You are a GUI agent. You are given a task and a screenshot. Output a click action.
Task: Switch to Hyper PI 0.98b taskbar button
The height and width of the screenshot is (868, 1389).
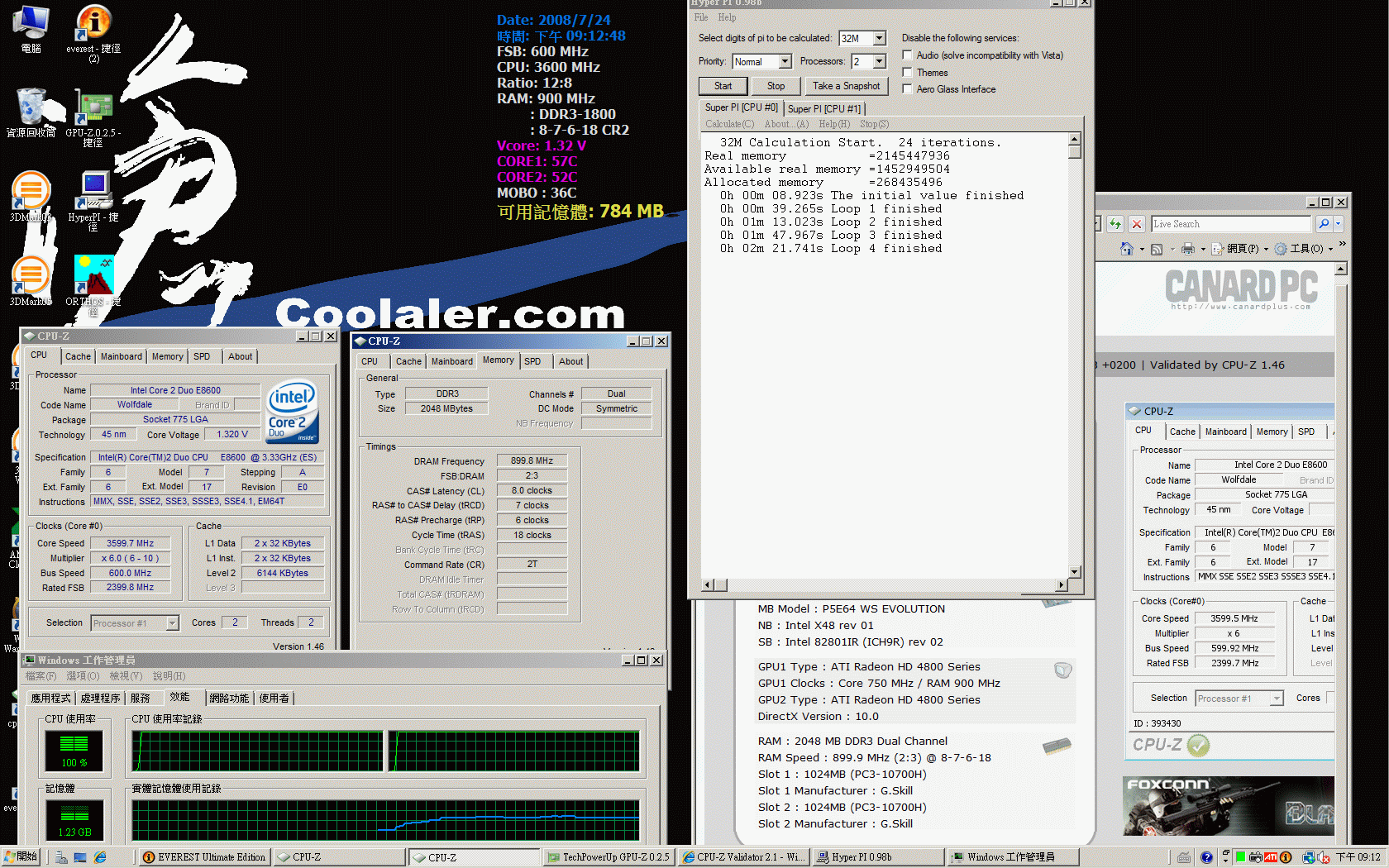coord(878,857)
